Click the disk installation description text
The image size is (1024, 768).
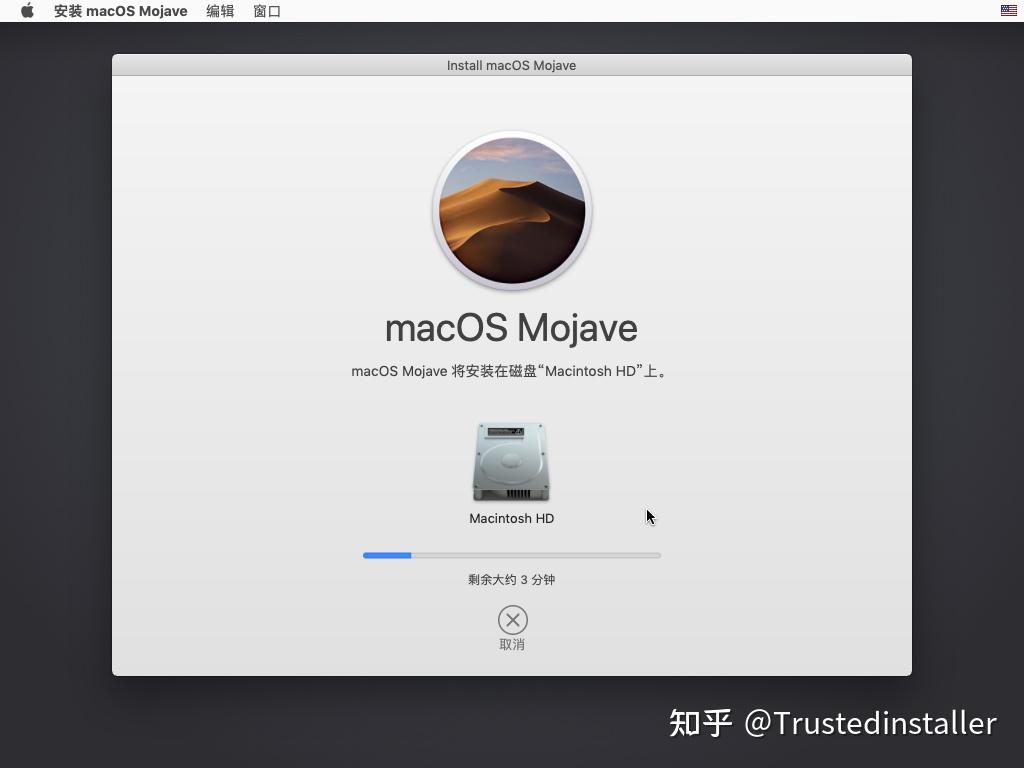(x=511, y=371)
